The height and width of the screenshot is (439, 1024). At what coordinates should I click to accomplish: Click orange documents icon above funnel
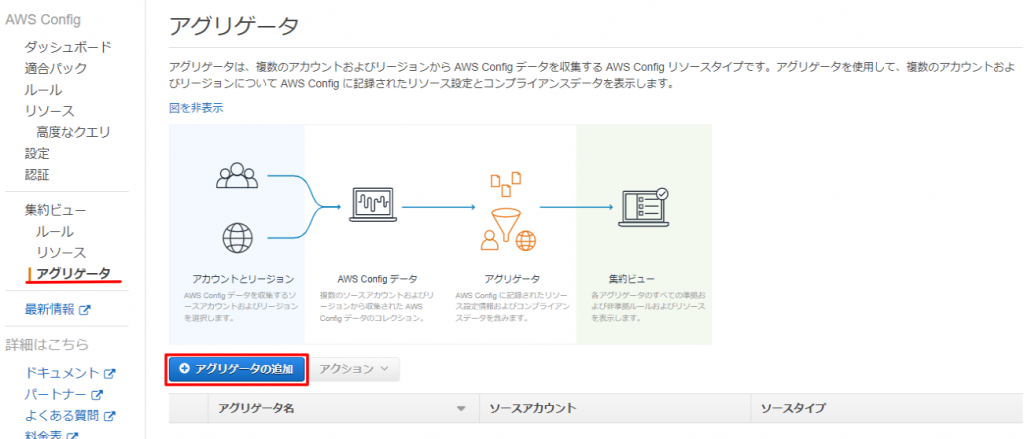(505, 184)
